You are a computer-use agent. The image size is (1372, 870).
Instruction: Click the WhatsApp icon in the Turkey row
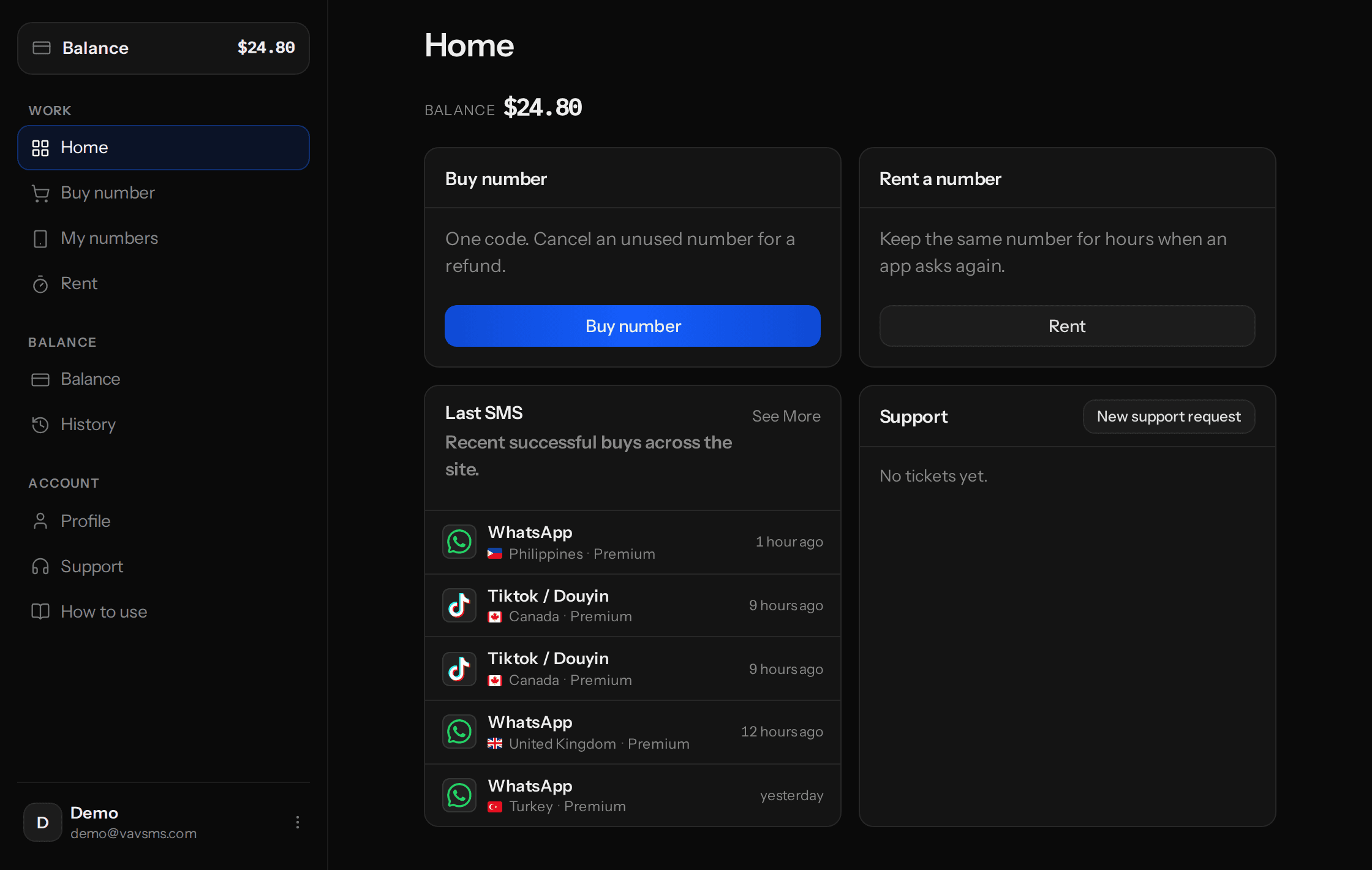459,795
